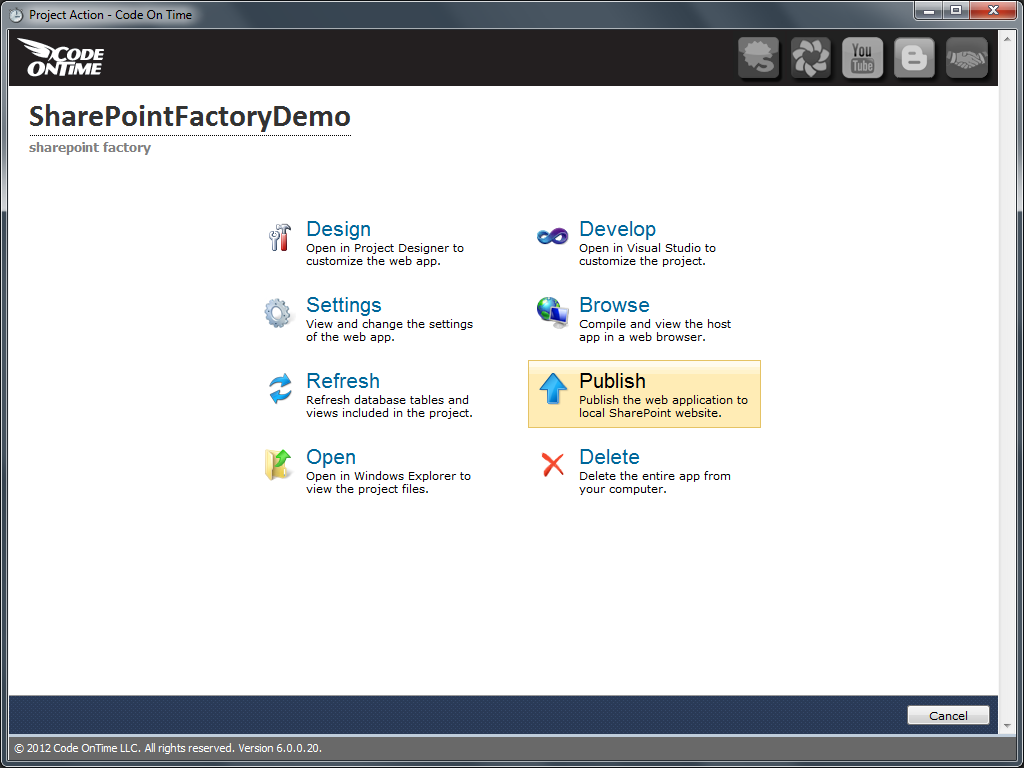Click the SharePointFactoryDemo project name
The height and width of the screenshot is (768, 1024).
(x=190, y=117)
